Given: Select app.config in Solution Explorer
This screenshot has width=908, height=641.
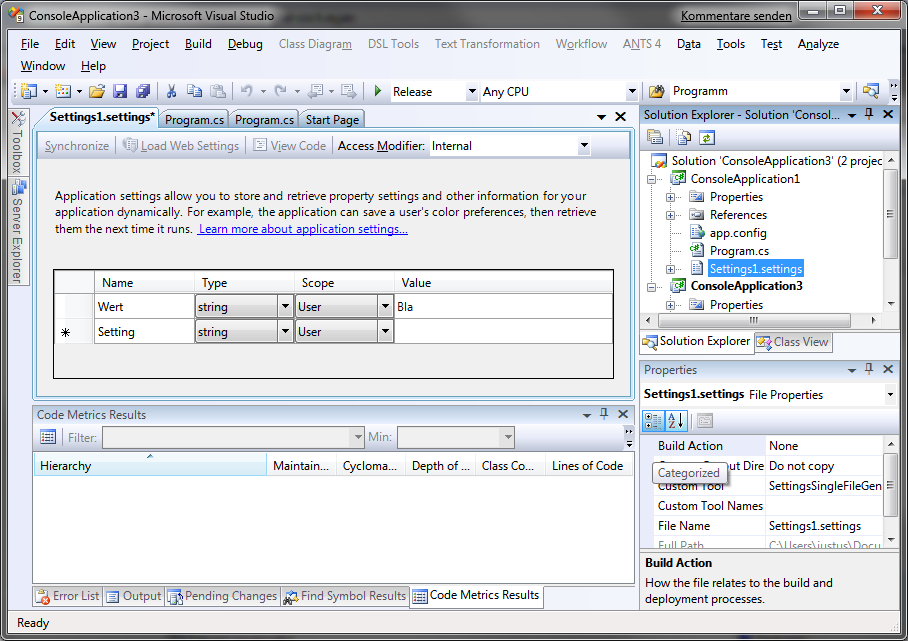Looking at the screenshot, I should pyautogui.click(x=738, y=233).
